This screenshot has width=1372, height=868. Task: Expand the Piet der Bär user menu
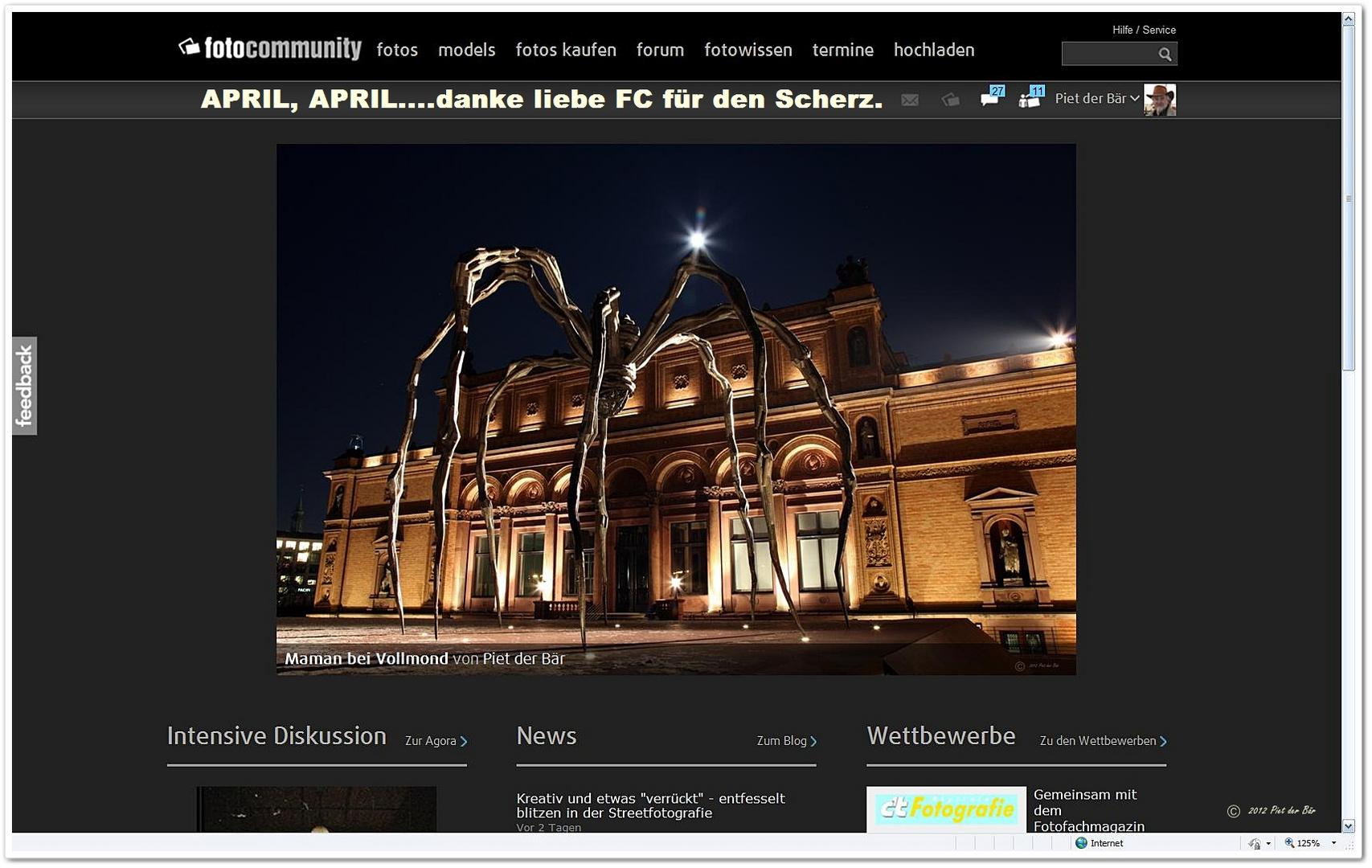[x=1097, y=98]
